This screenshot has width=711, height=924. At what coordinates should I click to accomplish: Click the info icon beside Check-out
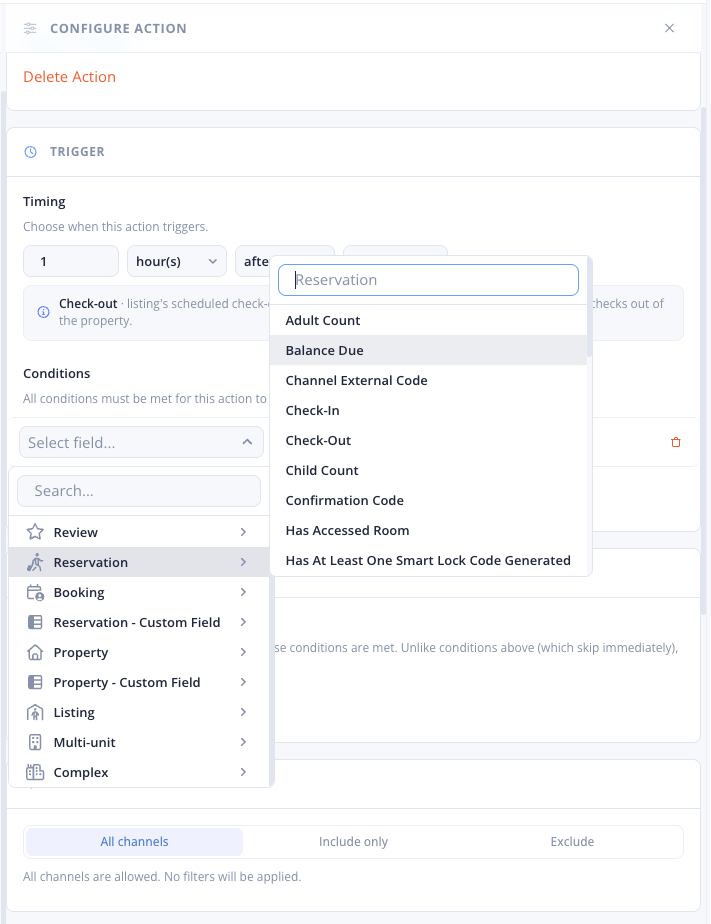click(44, 312)
